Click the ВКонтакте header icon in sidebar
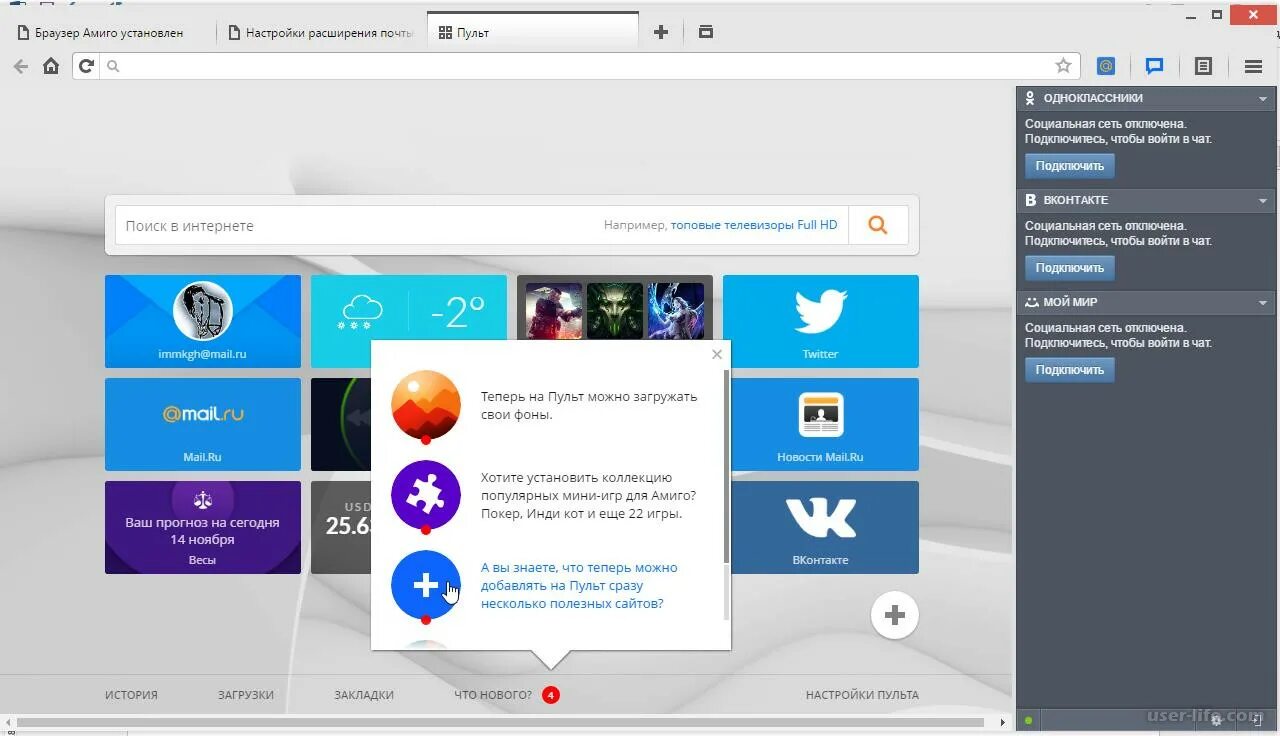The image size is (1280, 736). pyautogui.click(x=1031, y=200)
